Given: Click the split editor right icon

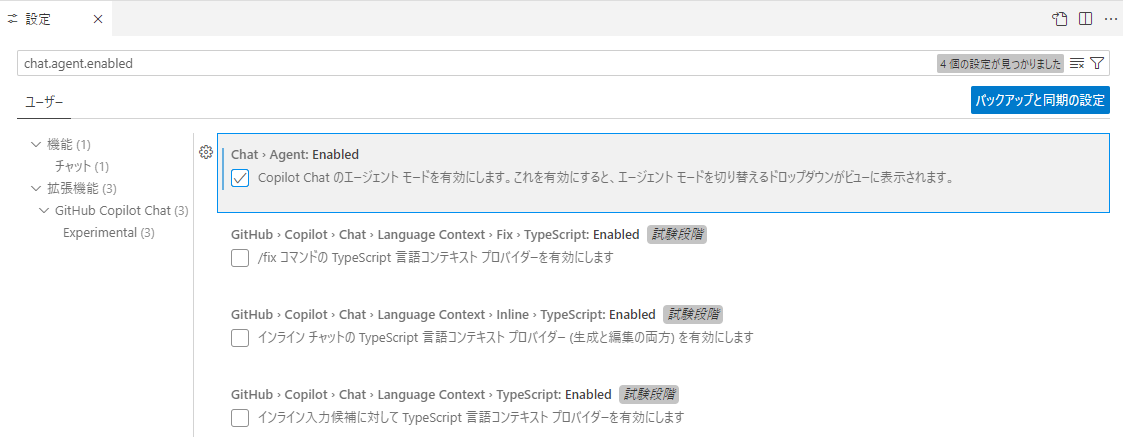Looking at the screenshot, I should (x=1085, y=19).
